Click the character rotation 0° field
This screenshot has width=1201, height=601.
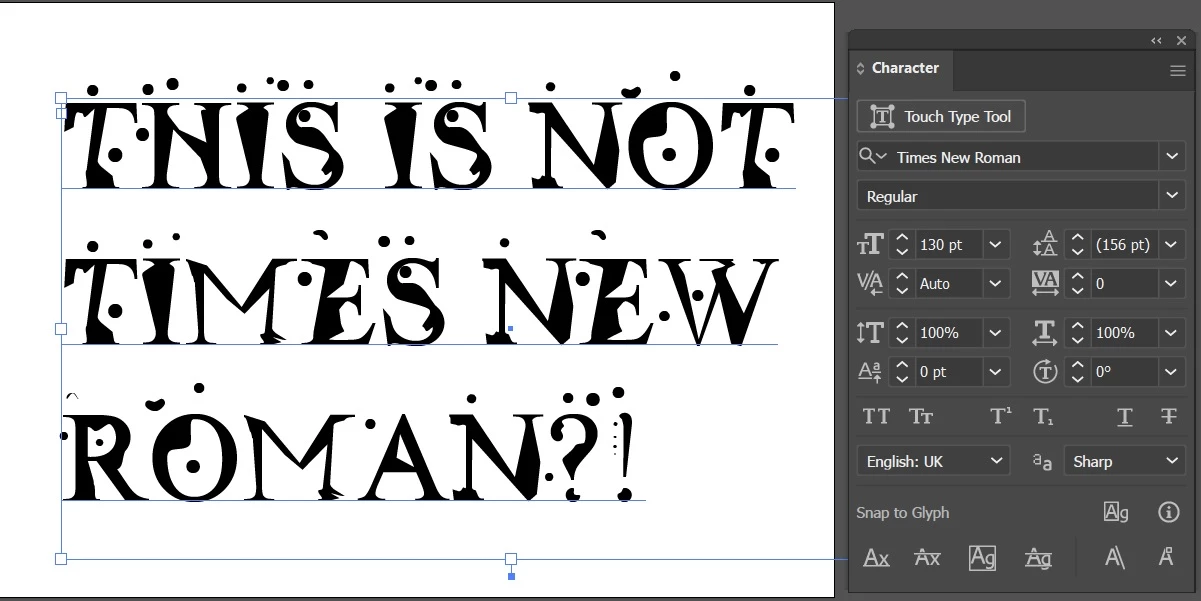click(x=1123, y=371)
